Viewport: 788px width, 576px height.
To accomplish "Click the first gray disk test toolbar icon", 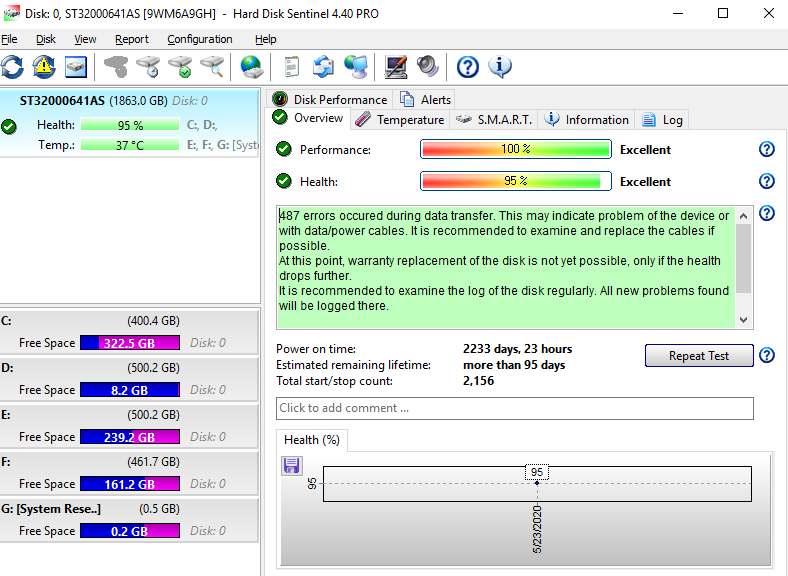I will 116,67.
